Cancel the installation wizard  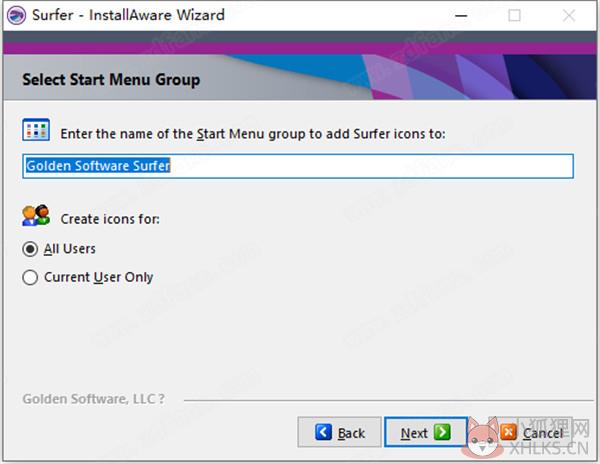pos(531,432)
